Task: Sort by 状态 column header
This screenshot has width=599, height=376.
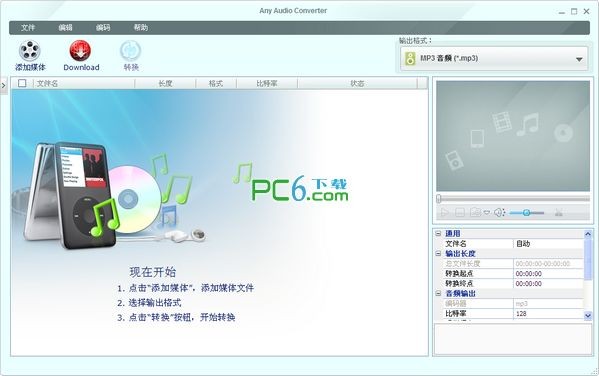Action: [357, 83]
